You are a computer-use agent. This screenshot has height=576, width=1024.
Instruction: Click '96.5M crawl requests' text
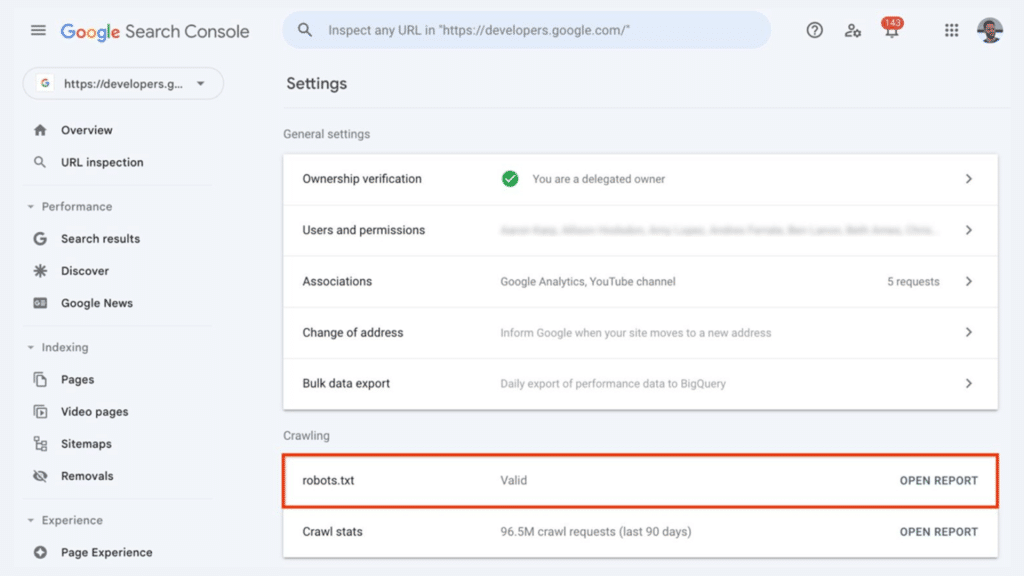coord(596,532)
